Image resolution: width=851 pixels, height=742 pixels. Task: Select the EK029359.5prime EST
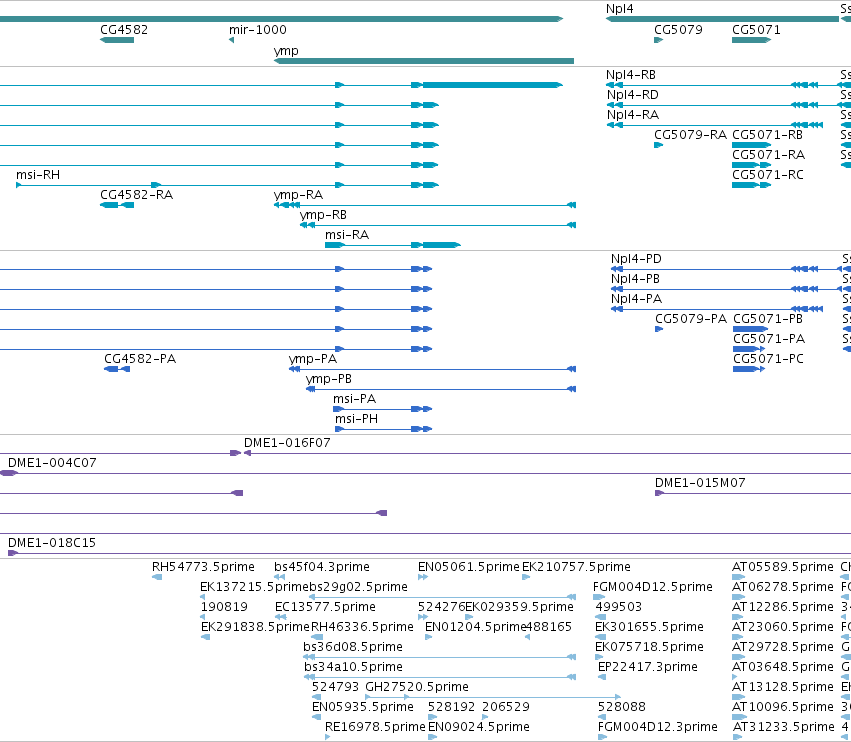click(469, 617)
